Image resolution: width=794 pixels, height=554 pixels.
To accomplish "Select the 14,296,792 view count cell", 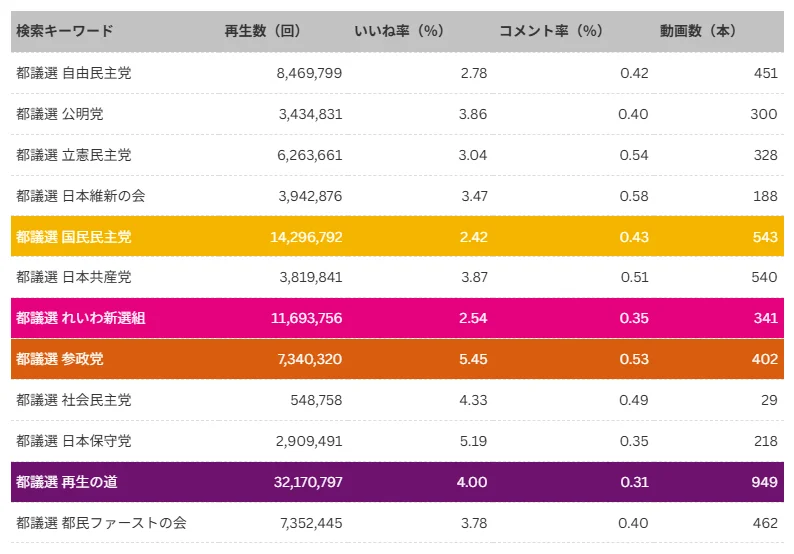I will (x=306, y=237).
